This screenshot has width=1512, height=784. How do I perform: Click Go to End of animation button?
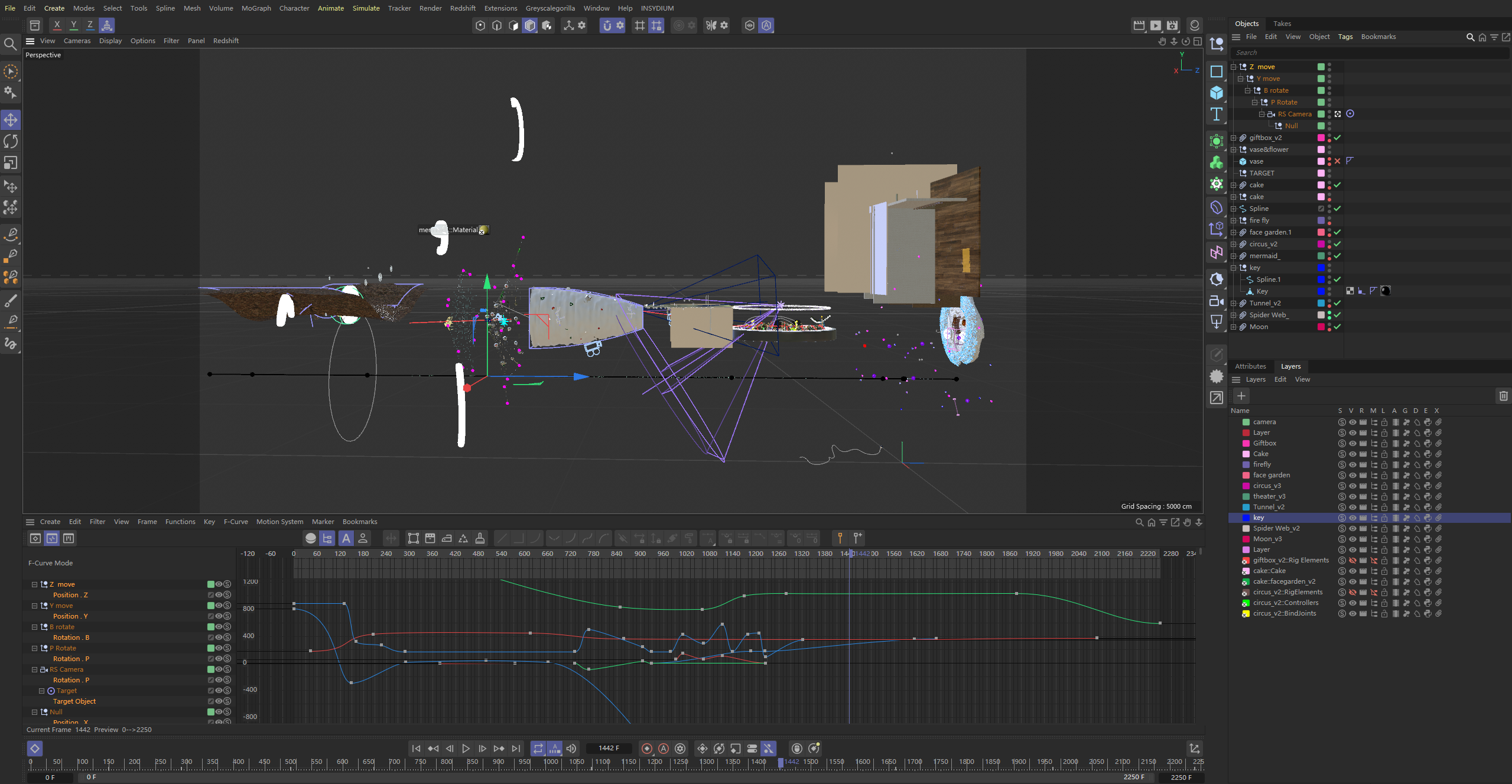(x=516, y=749)
